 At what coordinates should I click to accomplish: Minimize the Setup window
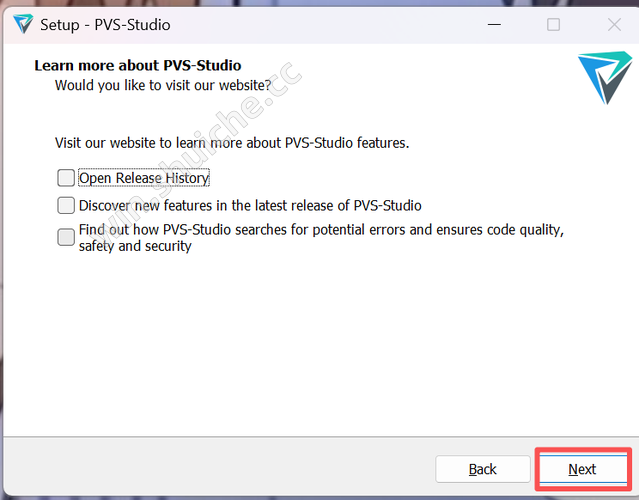(x=493, y=24)
